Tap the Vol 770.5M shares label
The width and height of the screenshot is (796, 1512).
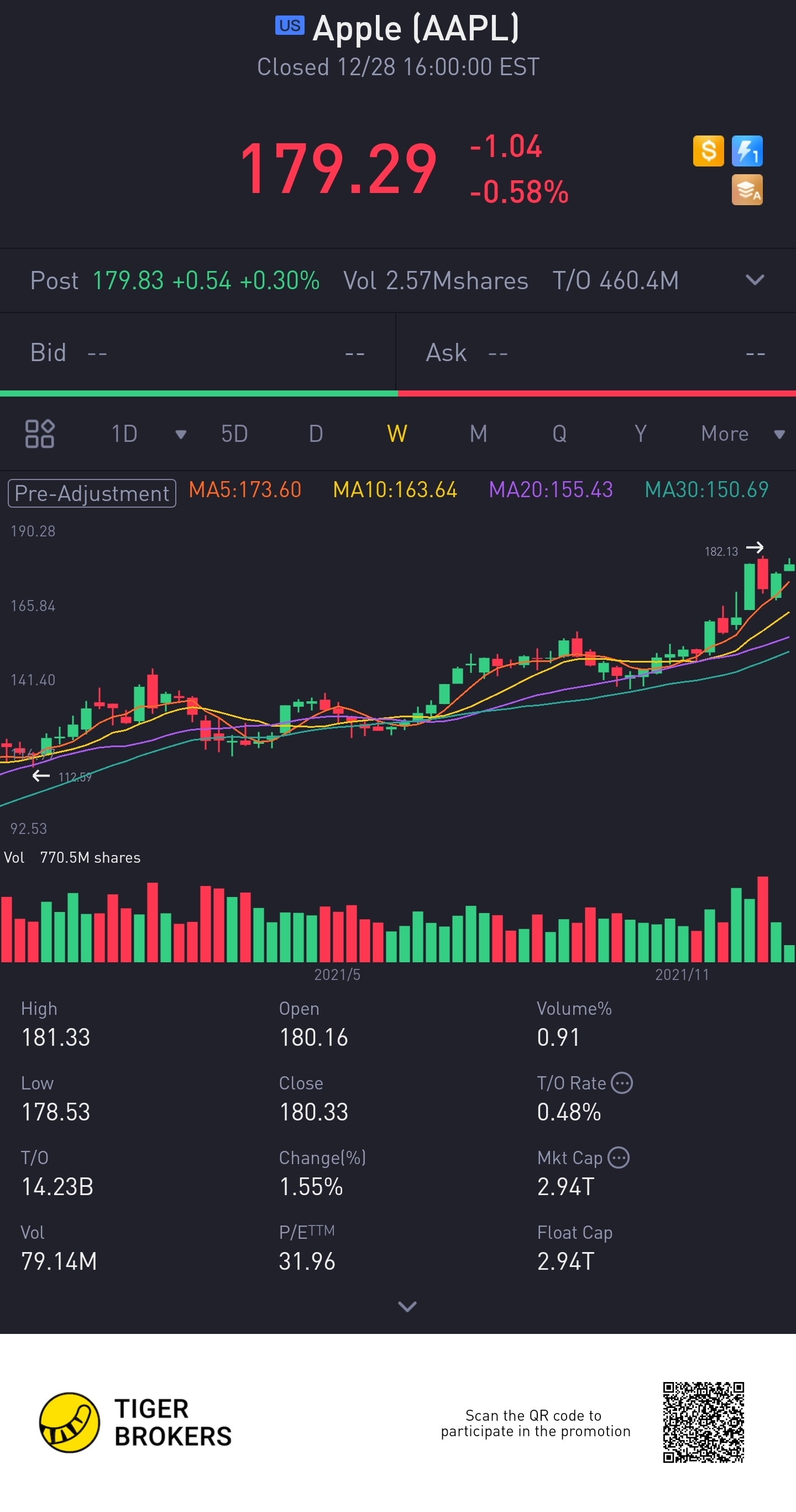coord(72,858)
